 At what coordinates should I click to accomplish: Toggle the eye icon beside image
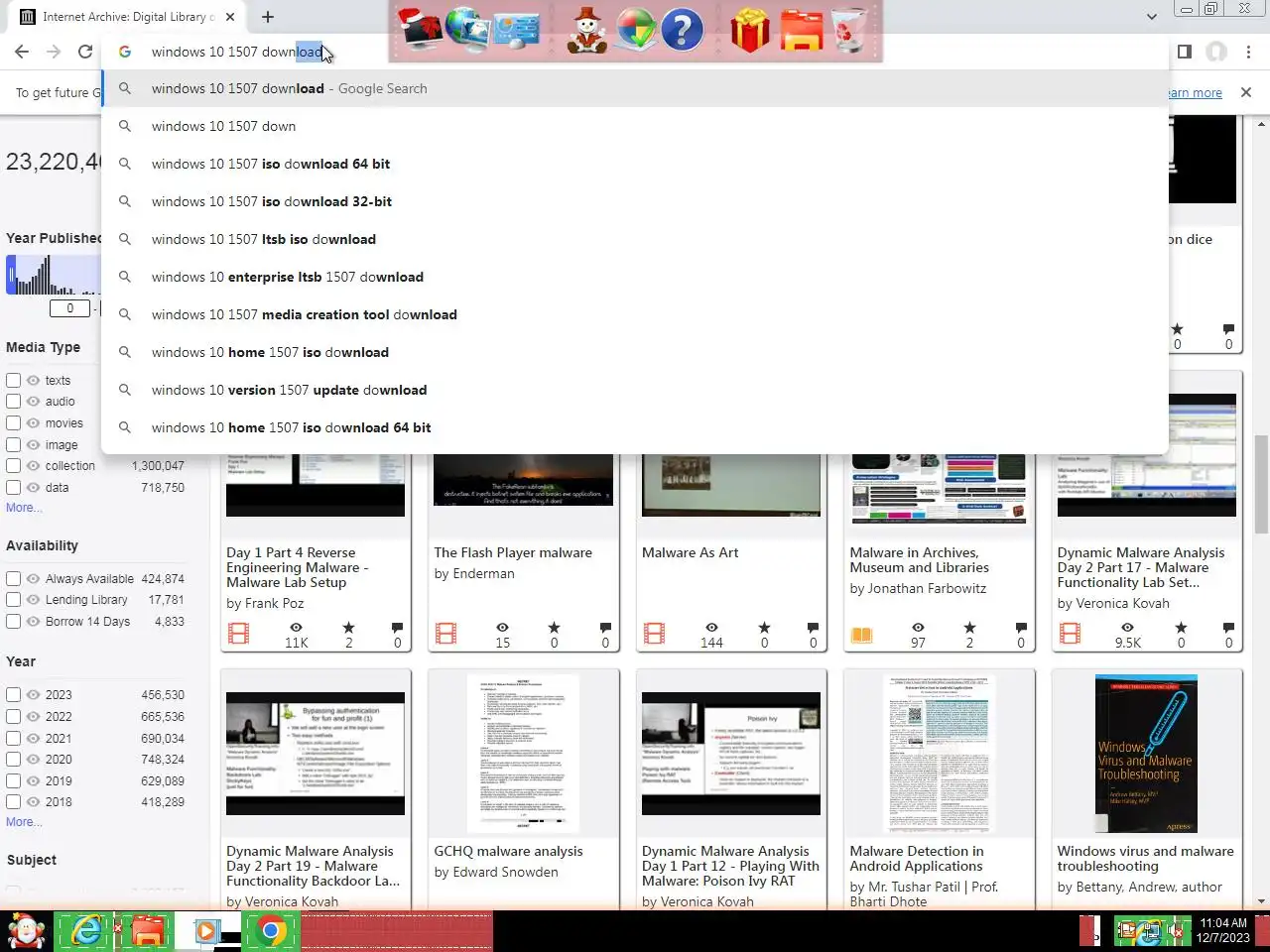coord(33,445)
